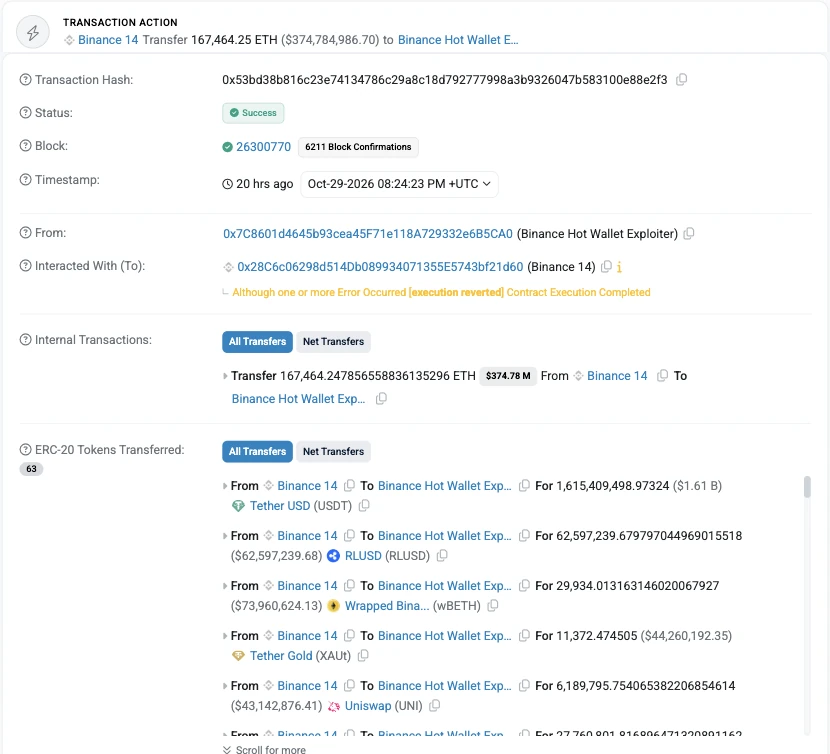The height and width of the screenshot is (754, 830).
Task: Expand the USDT transfer row
Action: click(x=225, y=486)
